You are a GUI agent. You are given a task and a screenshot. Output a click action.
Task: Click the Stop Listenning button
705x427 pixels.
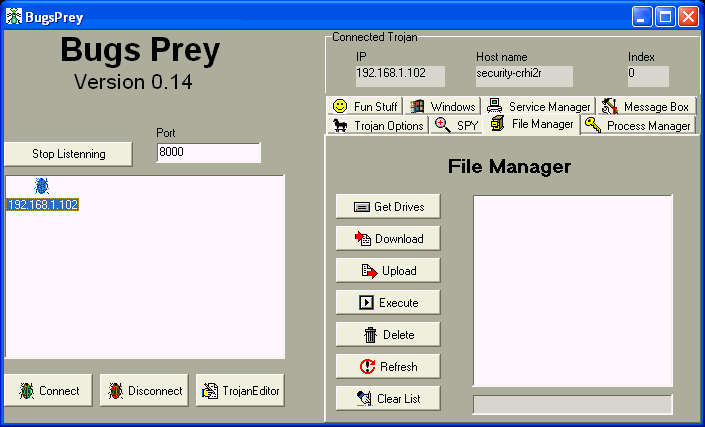[68, 154]
